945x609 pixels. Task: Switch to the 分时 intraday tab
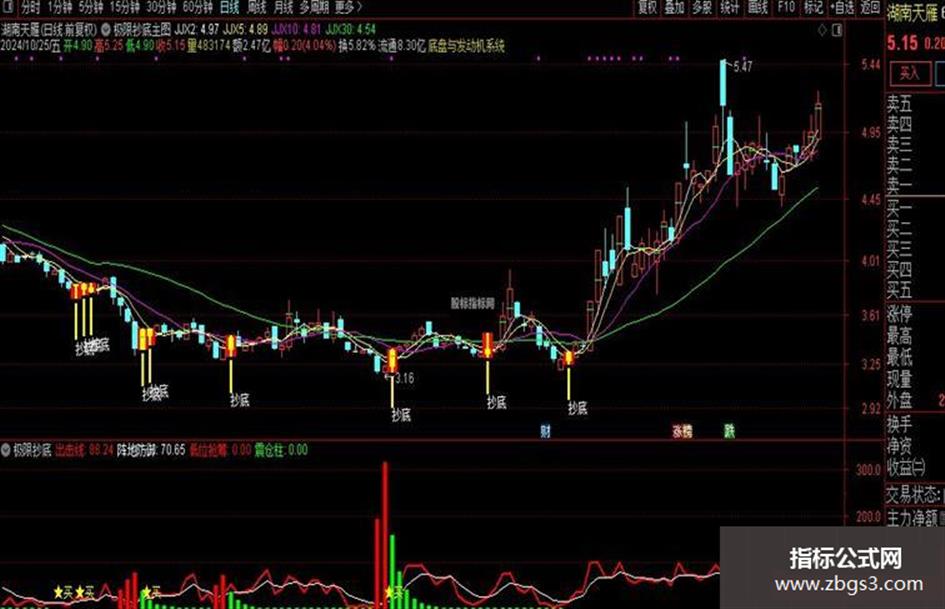pyautogui.click(x=30, y=7)
